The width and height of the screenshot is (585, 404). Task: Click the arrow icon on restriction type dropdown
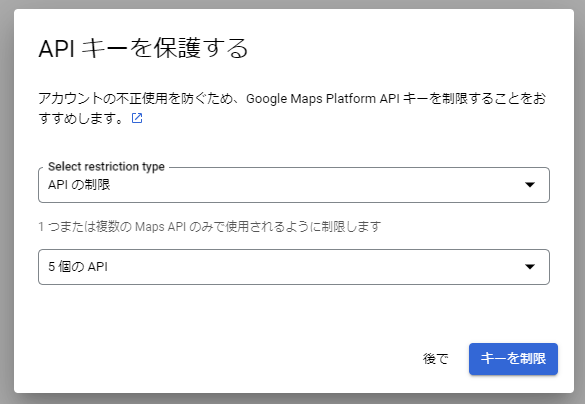click(530, 185)
